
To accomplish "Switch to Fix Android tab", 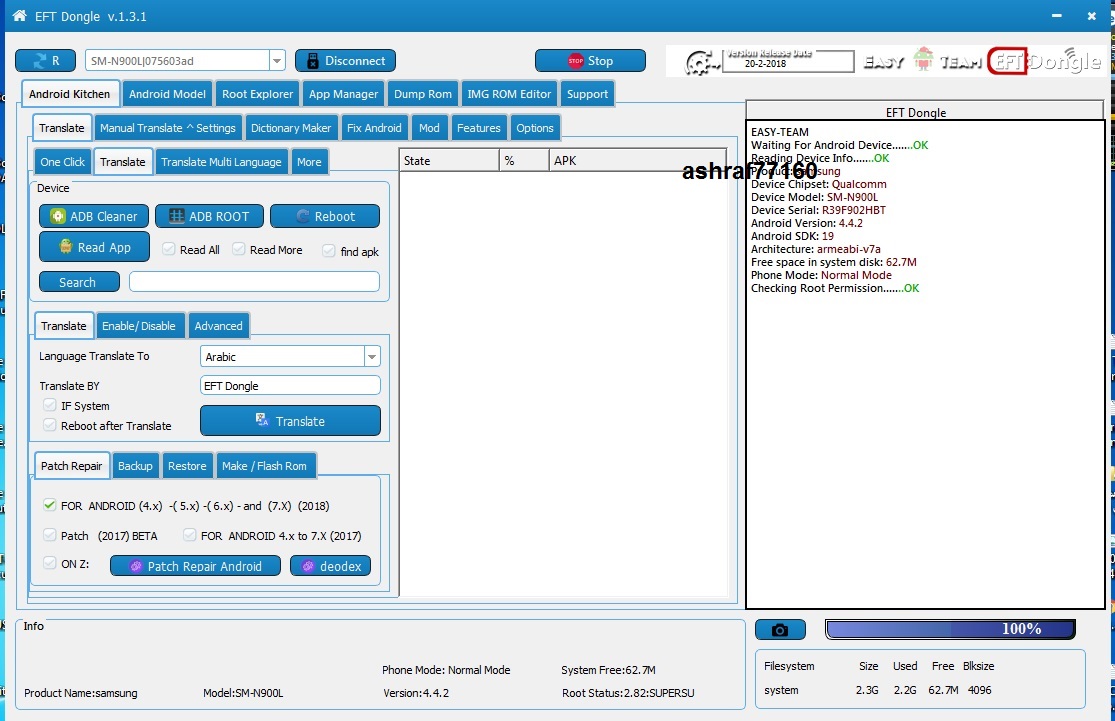I will tap(374, 128).
